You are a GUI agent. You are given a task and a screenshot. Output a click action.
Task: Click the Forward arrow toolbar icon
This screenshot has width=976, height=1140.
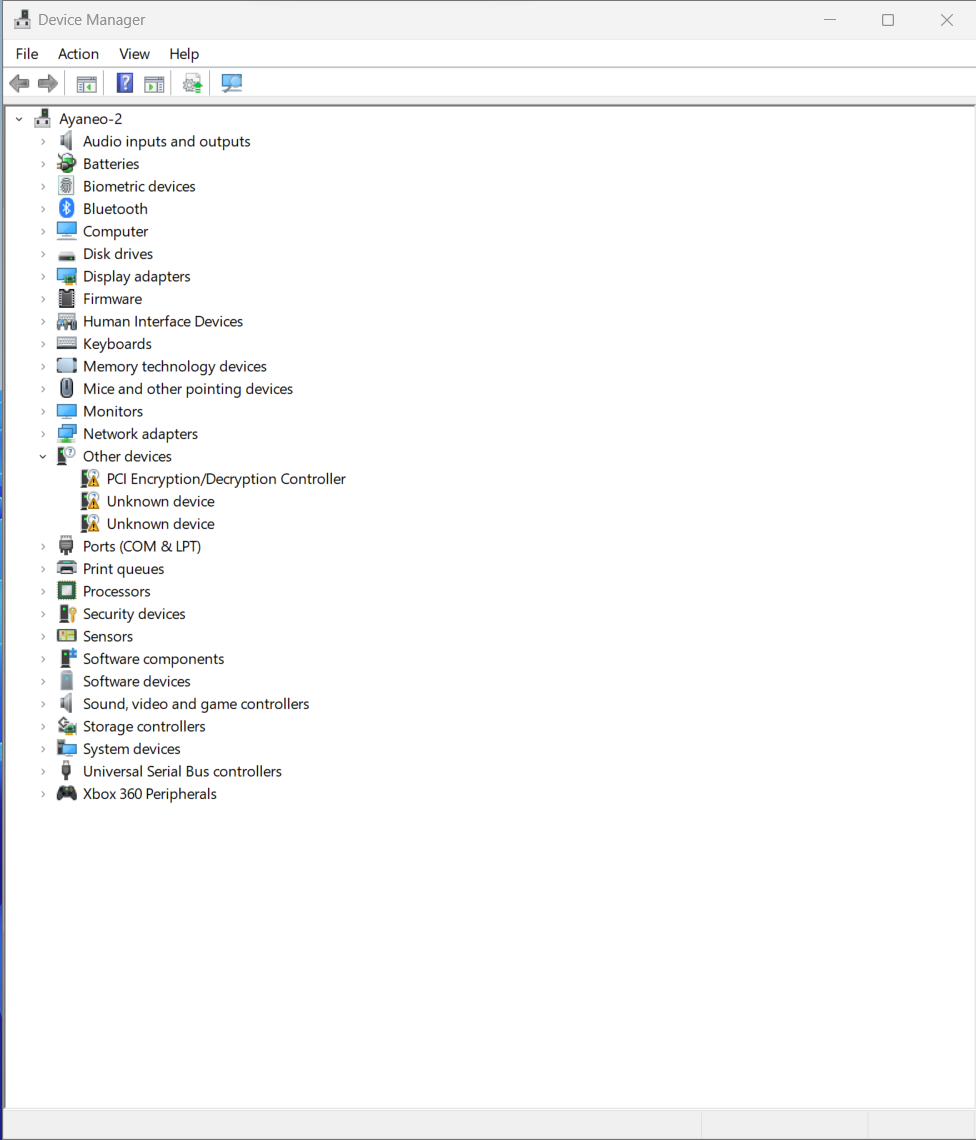click(x=48, y=84)
